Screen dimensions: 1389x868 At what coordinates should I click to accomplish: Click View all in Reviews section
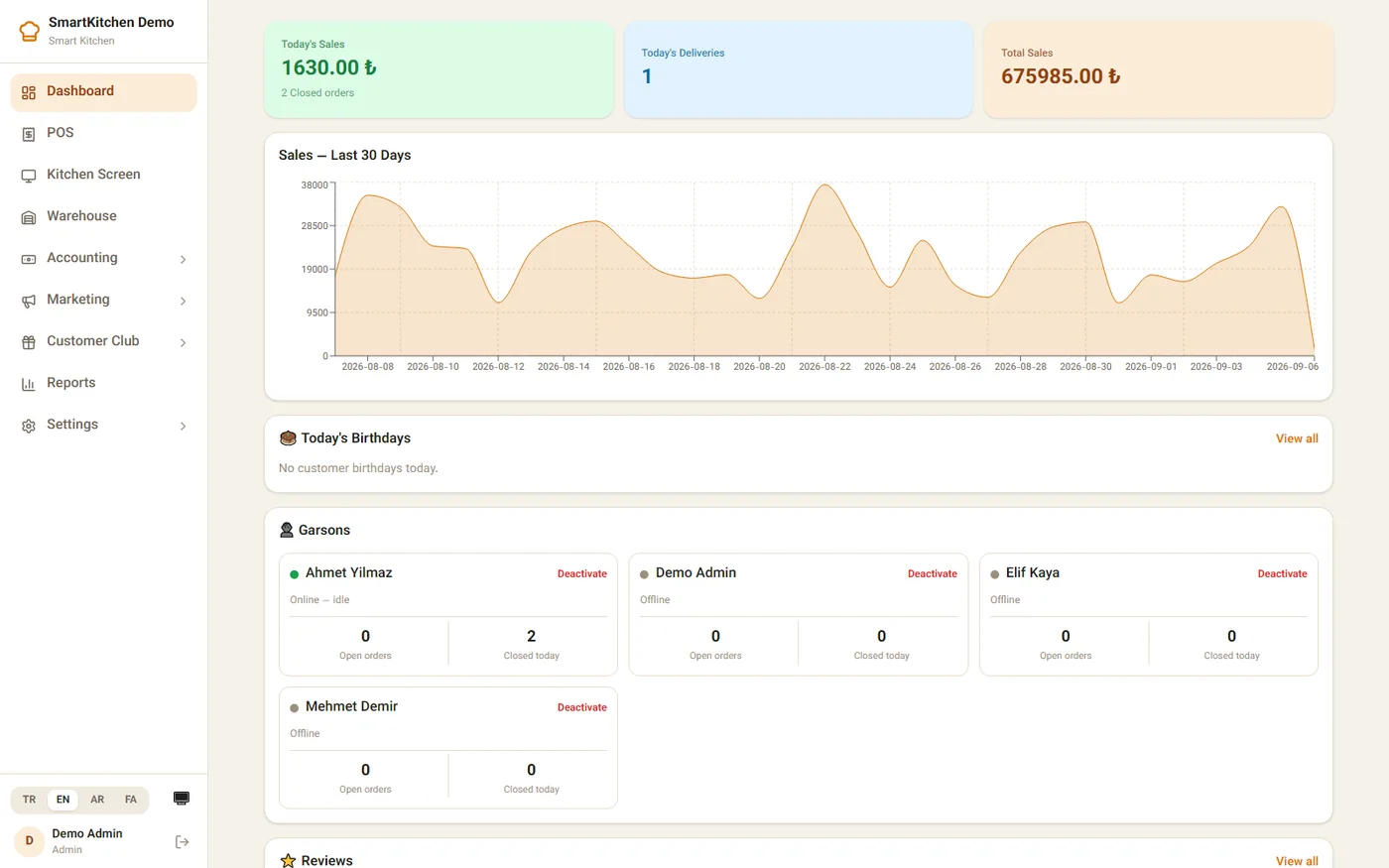click(x=1297, y=861)
